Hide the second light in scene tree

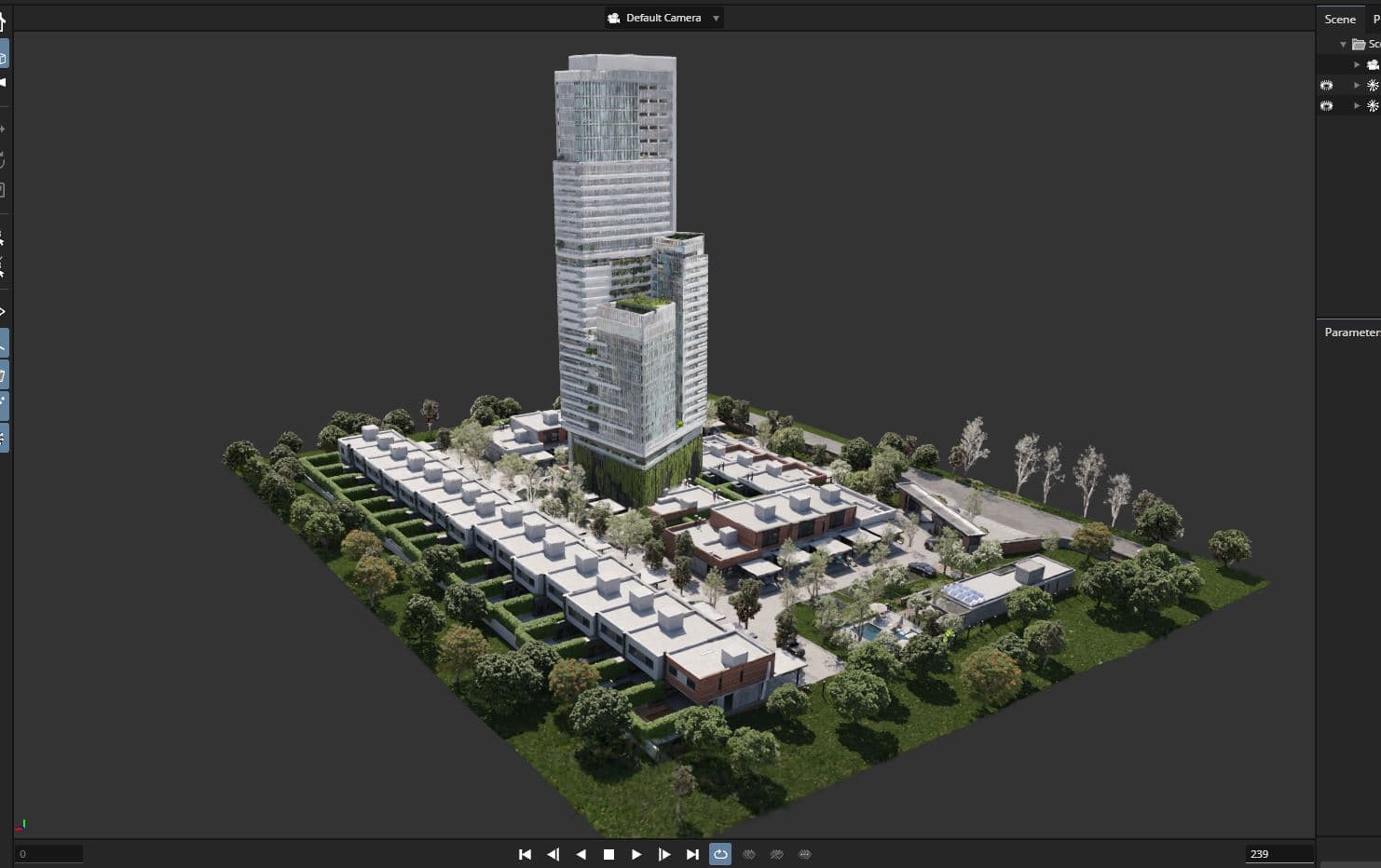(x=1327, y=106)
